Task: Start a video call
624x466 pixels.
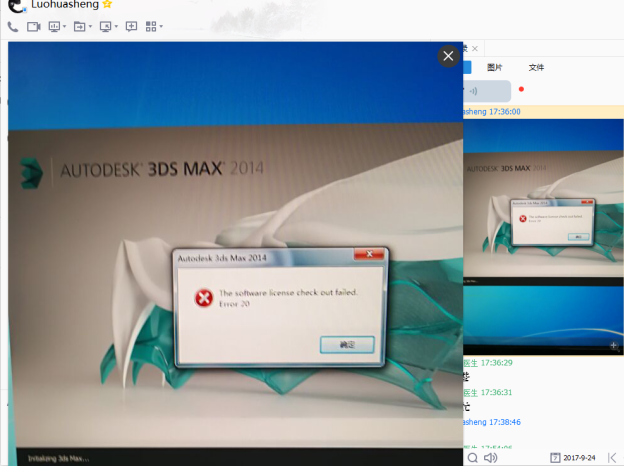Action: pyautogui.click(x=34, y=27)
